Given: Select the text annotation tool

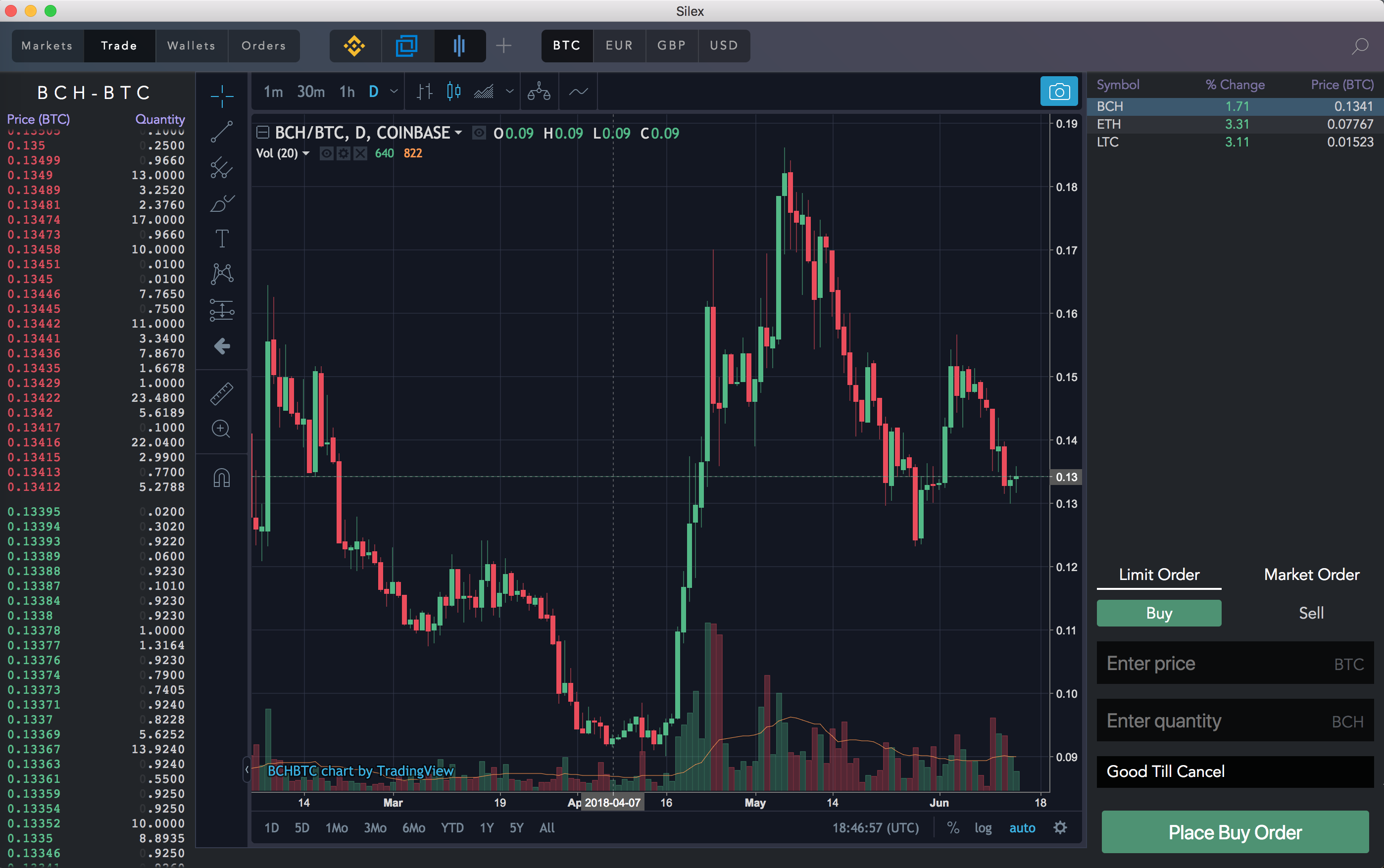Looking at the screenshot, I should (x=222, y=238).
